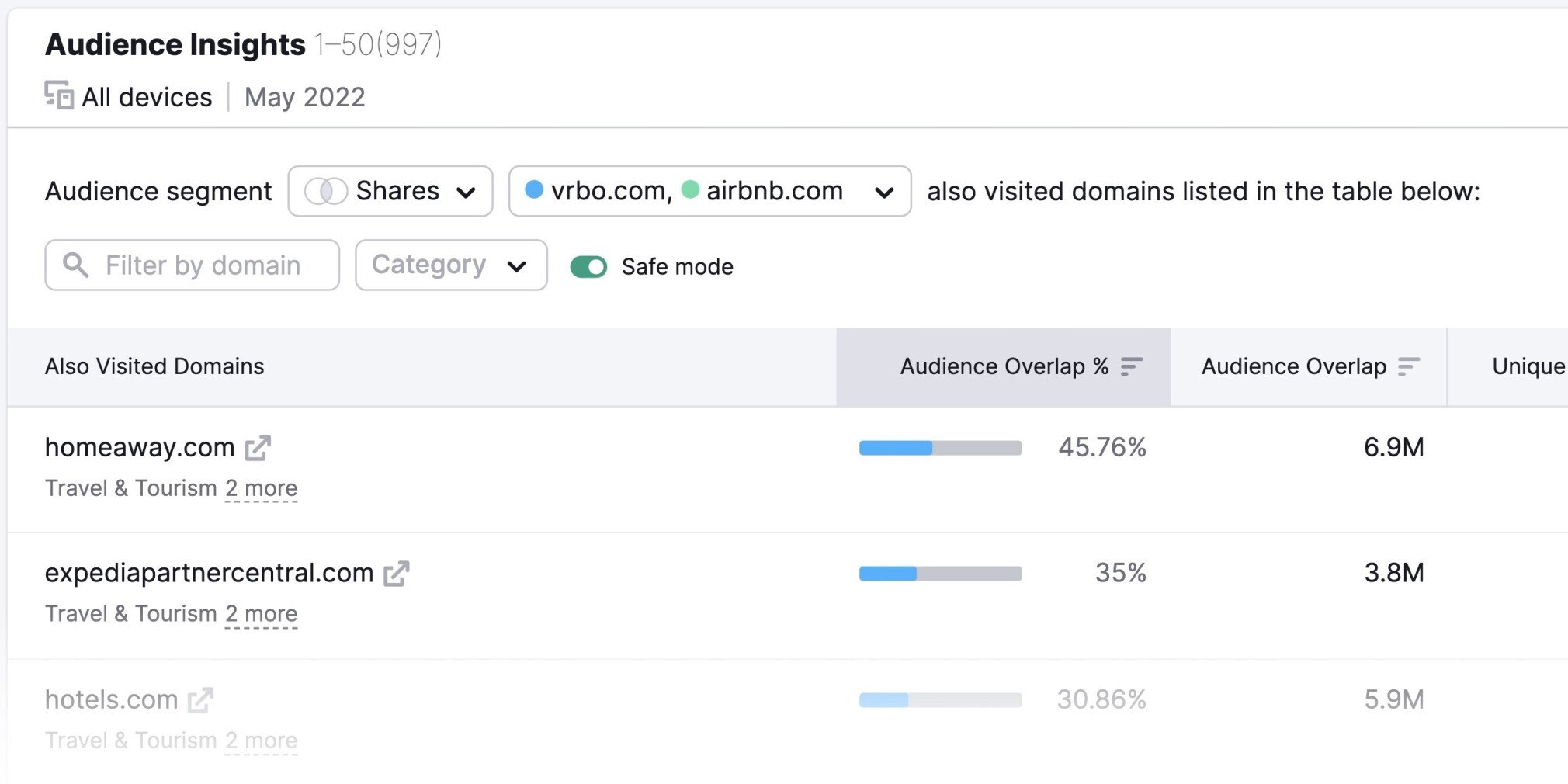Click sort icon in Audience Overlap % header
The width and height of the screenshot is (1568, 784).
click(x=1132, y=366)
